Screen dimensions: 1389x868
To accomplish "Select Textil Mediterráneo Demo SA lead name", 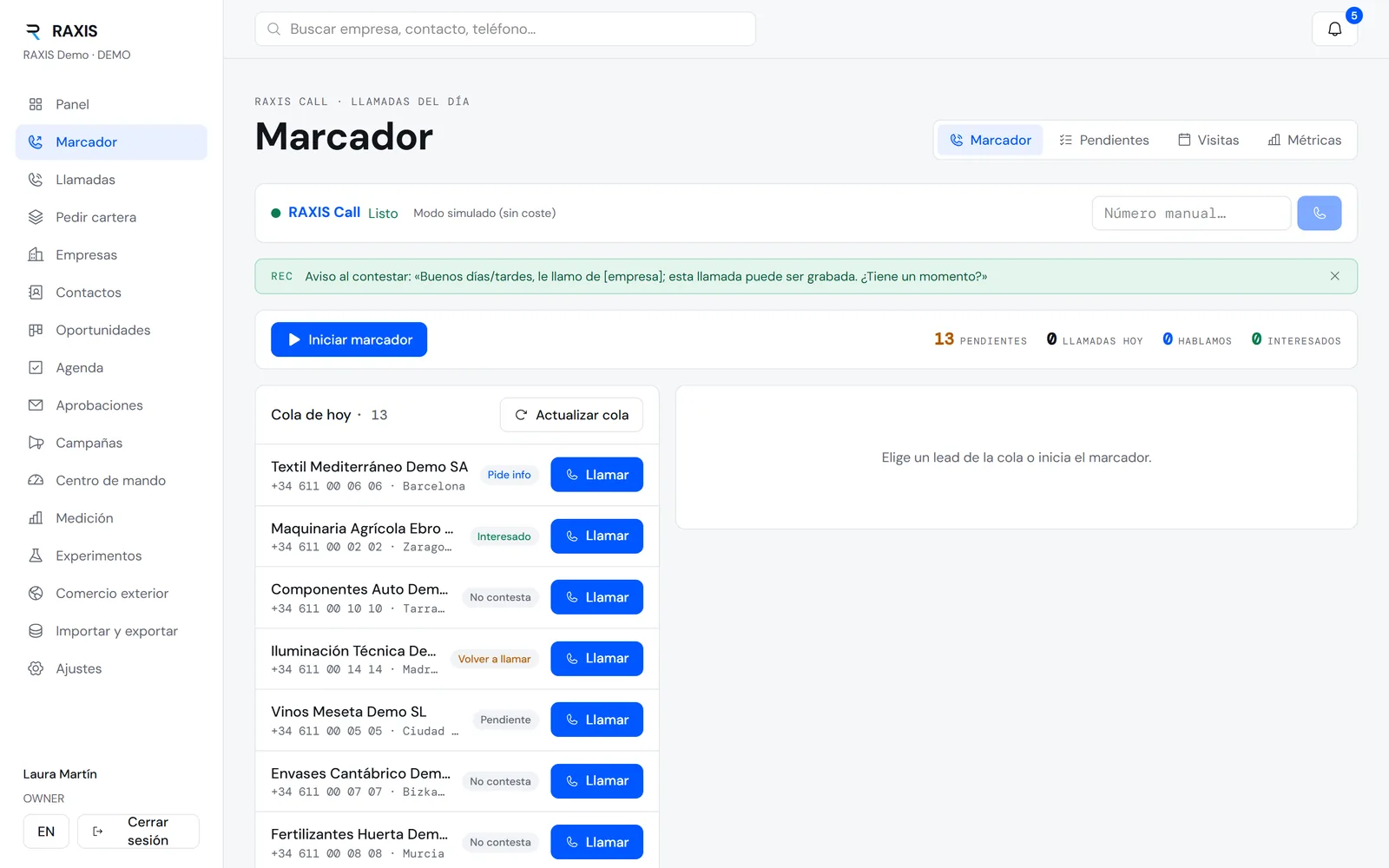I will 369,467.
